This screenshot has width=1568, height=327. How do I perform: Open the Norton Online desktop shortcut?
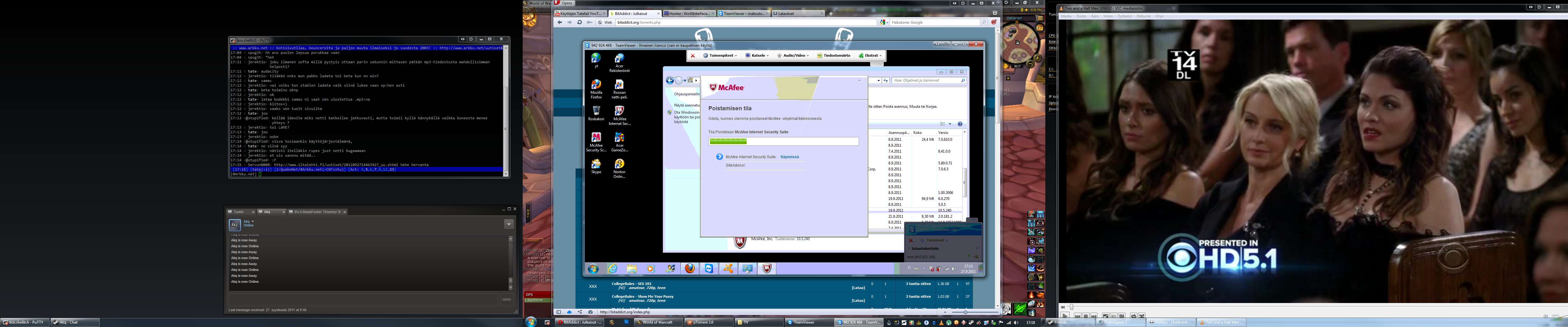coord(619,168)
